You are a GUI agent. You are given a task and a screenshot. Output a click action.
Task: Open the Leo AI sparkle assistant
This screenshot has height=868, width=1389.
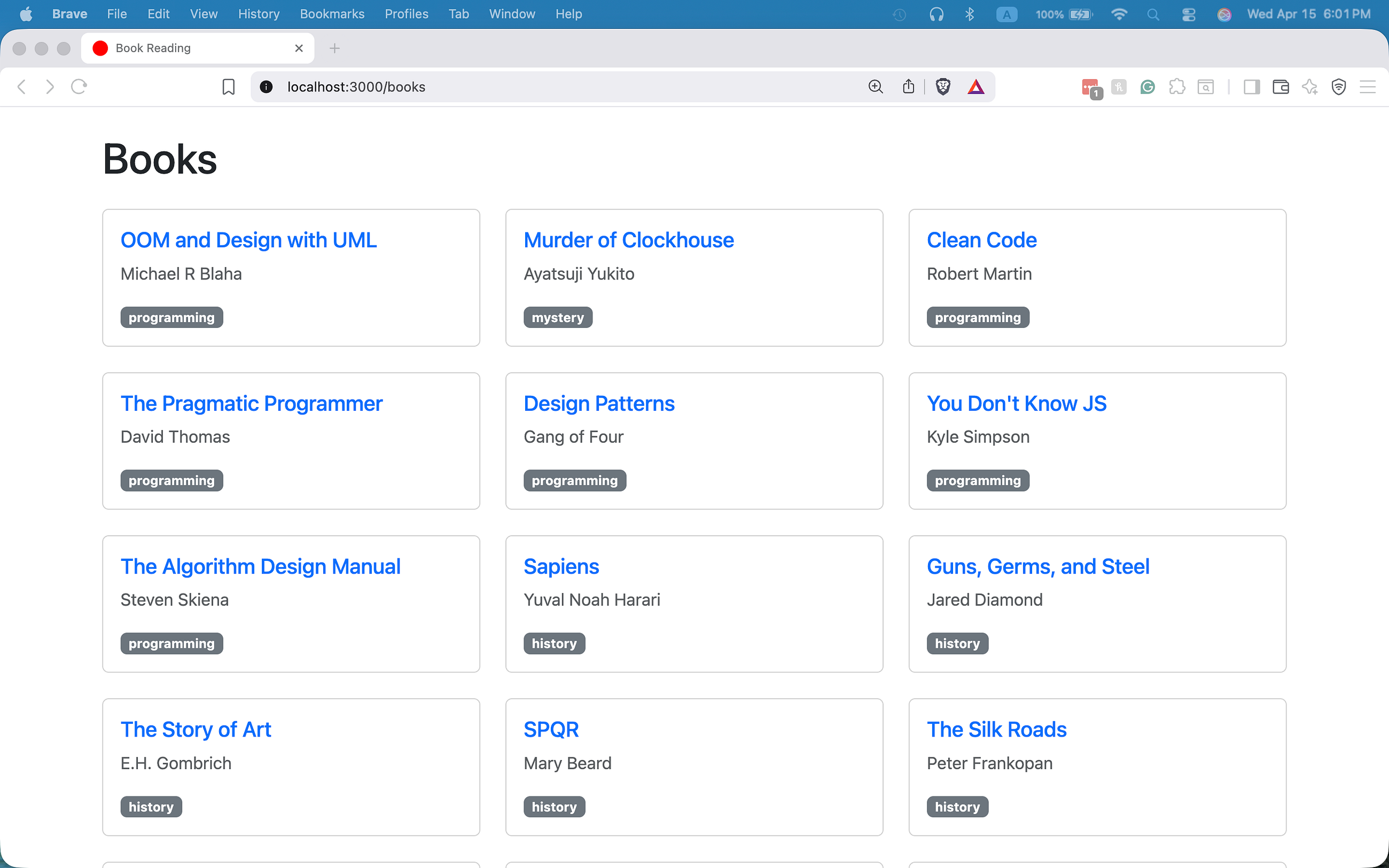(1310, 87)
